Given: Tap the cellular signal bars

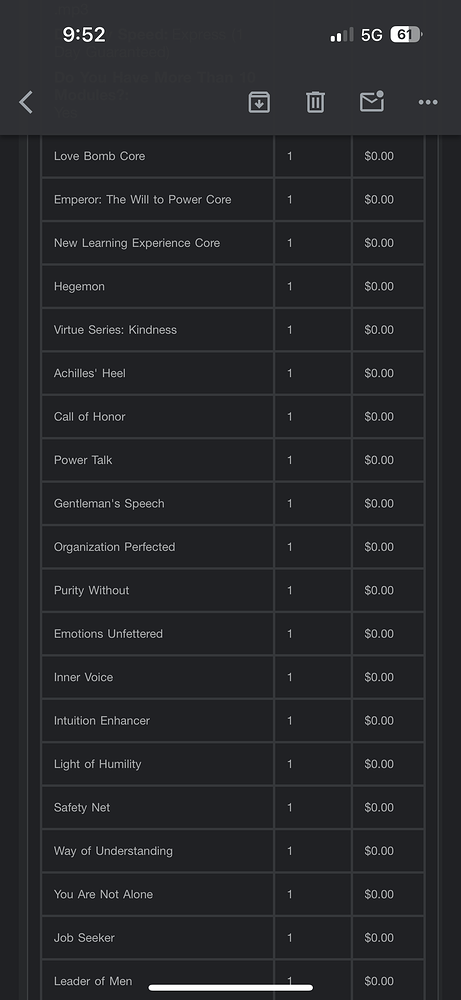Looking at the screenshot, I should coord(342,34).
